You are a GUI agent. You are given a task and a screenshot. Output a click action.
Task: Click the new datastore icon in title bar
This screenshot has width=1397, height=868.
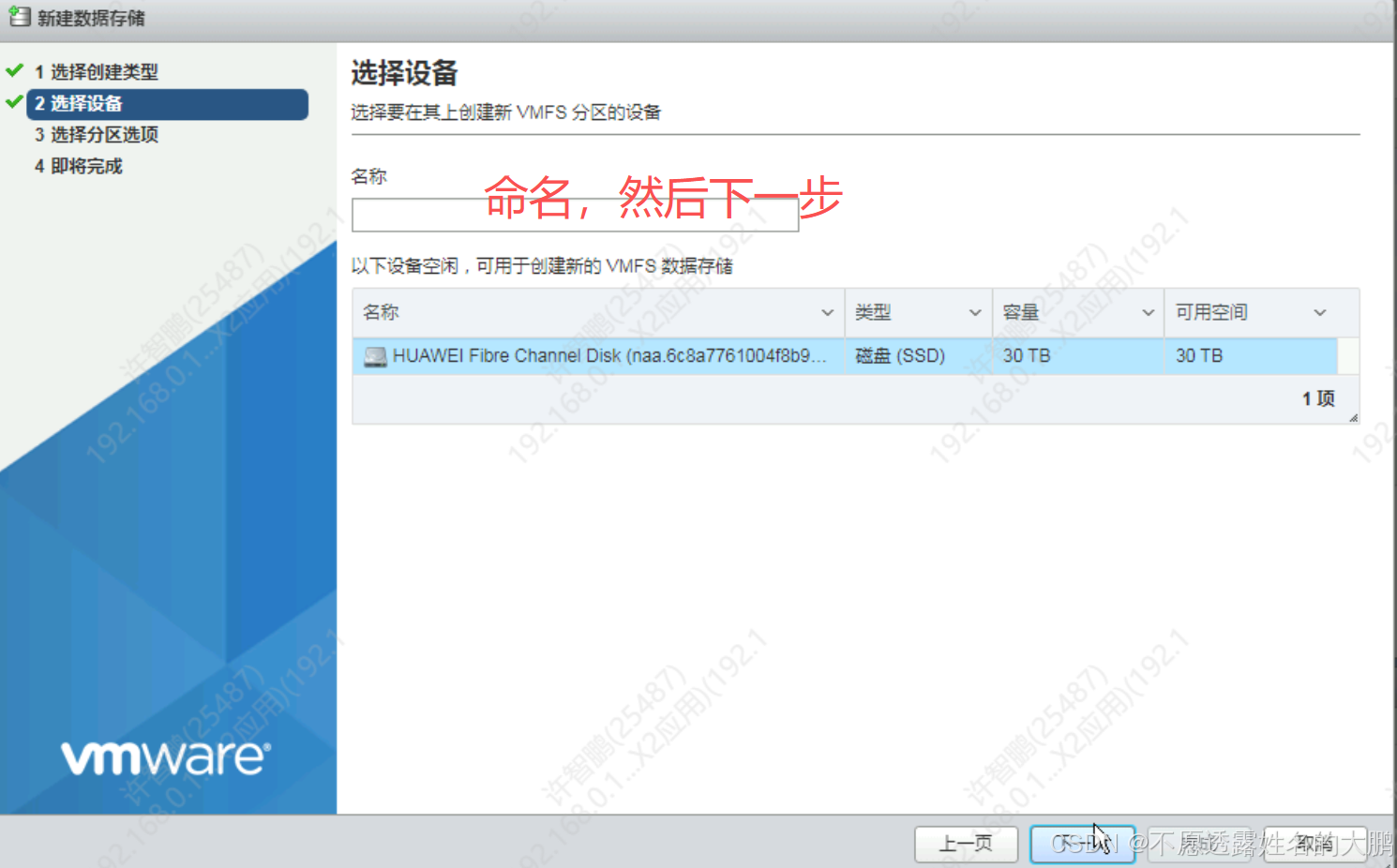[x=19, y=16]
